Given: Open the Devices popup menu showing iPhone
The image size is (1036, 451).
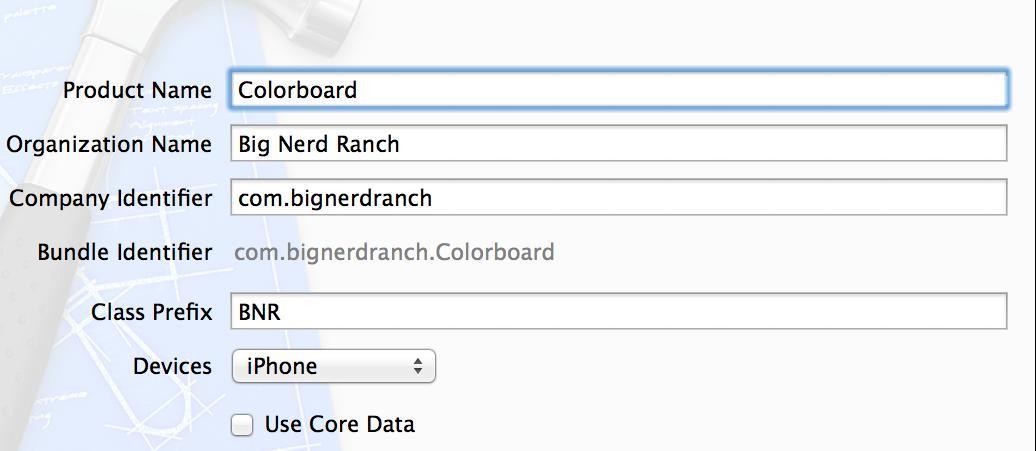Looking at the screenshot, I should coord(334,366).
